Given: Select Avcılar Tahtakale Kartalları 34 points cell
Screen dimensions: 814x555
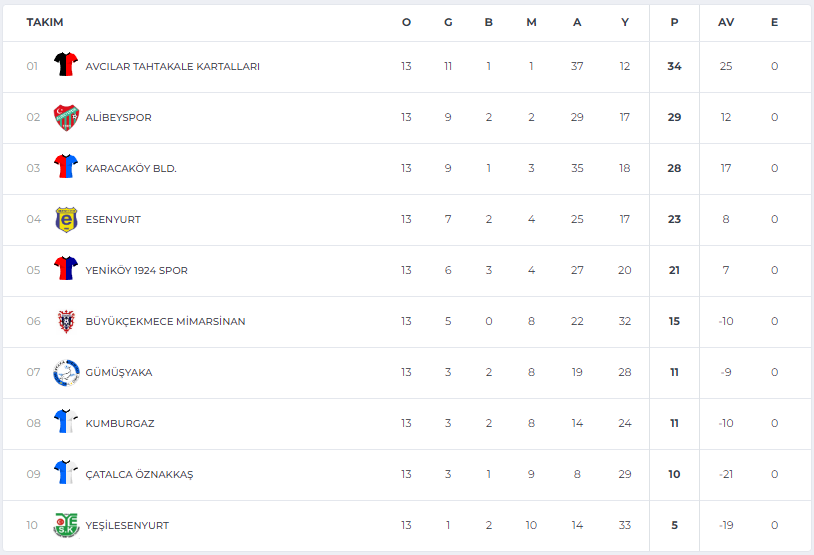Looking at the screenshot, I should (x=674, y=66).
